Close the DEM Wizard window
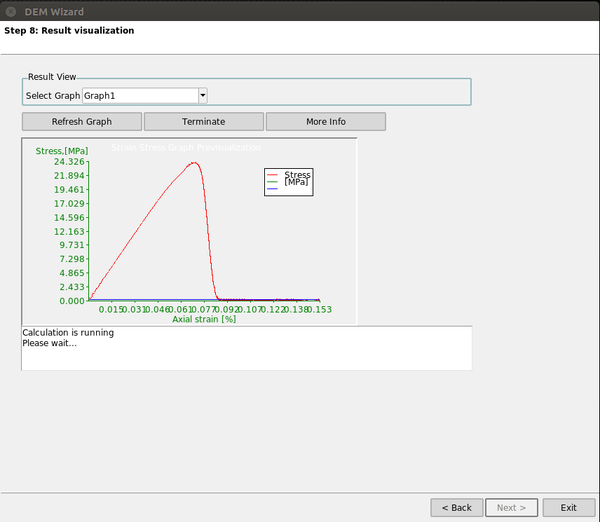Screen dimensions: 600x522 pos(9,11)
